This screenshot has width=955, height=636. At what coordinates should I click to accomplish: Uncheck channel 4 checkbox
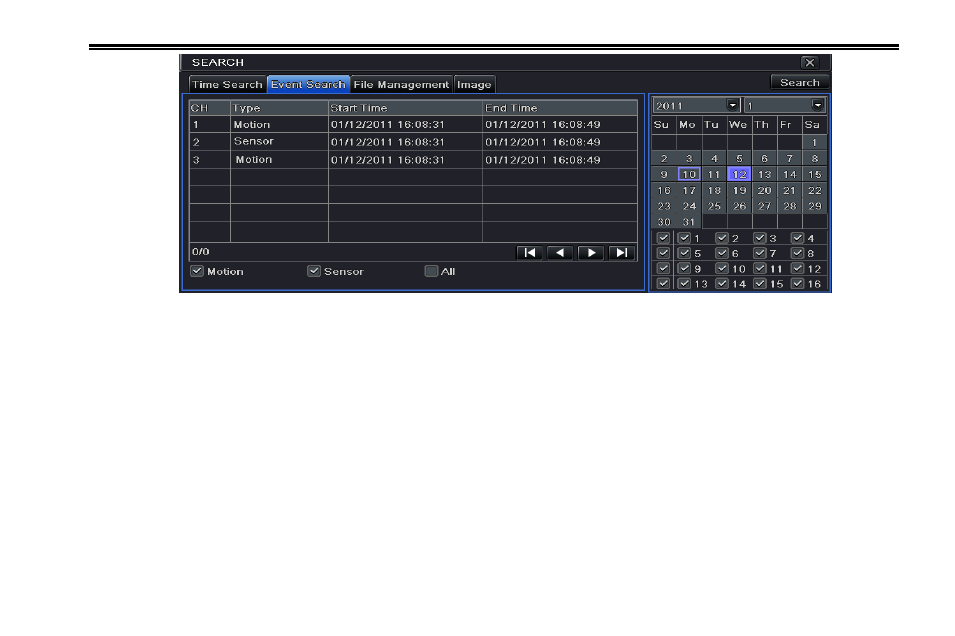click(x=797, y=238)
